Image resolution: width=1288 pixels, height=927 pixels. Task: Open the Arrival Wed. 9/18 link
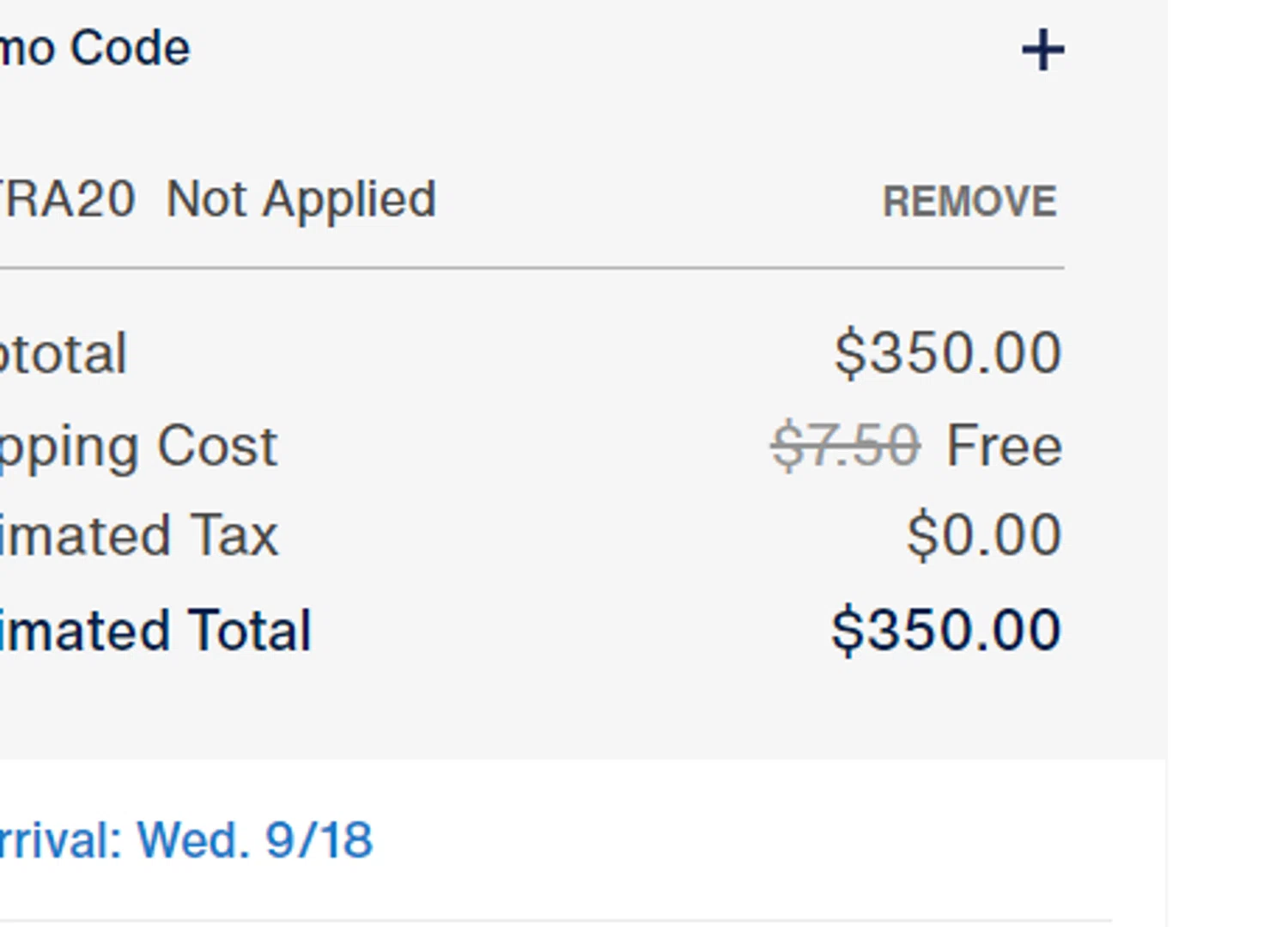pos(185,839)
